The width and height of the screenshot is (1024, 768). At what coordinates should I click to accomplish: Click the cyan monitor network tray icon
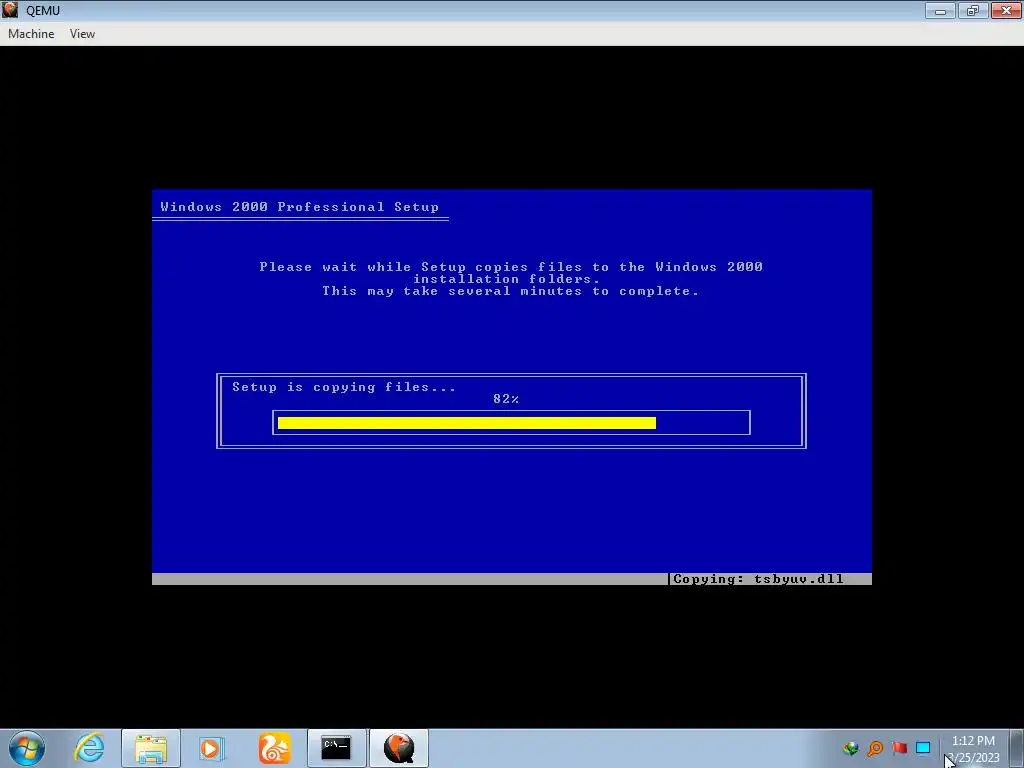pyautogui.click(x=923, y=748)
